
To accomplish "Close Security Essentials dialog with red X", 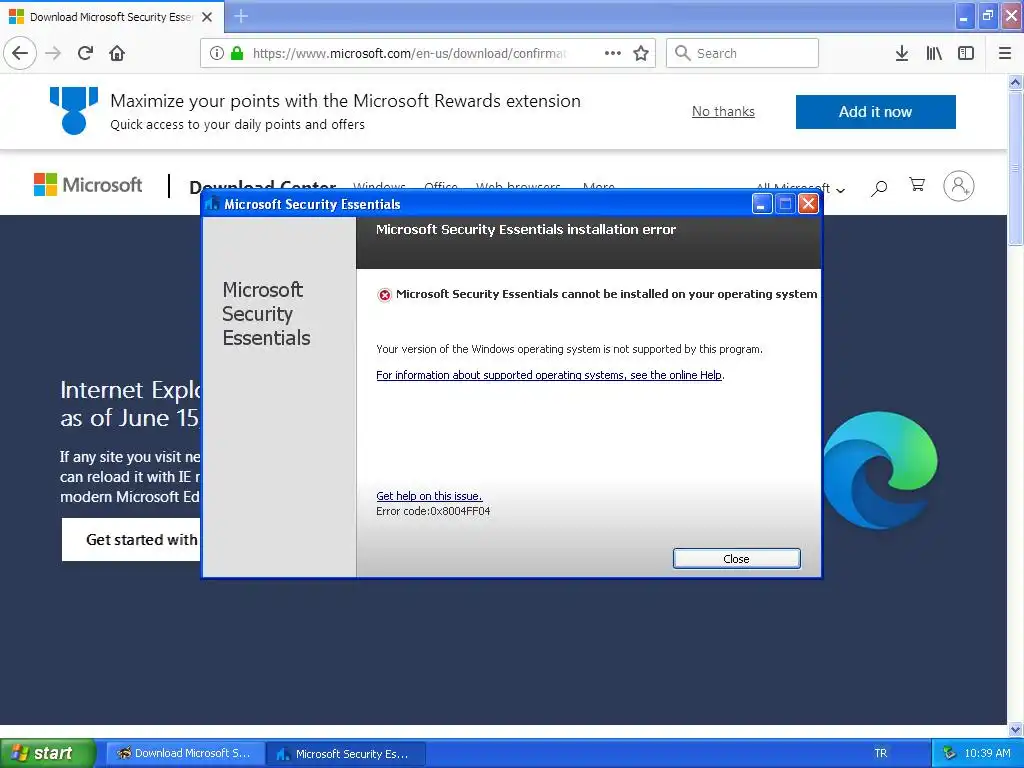I will pos(808,204).
